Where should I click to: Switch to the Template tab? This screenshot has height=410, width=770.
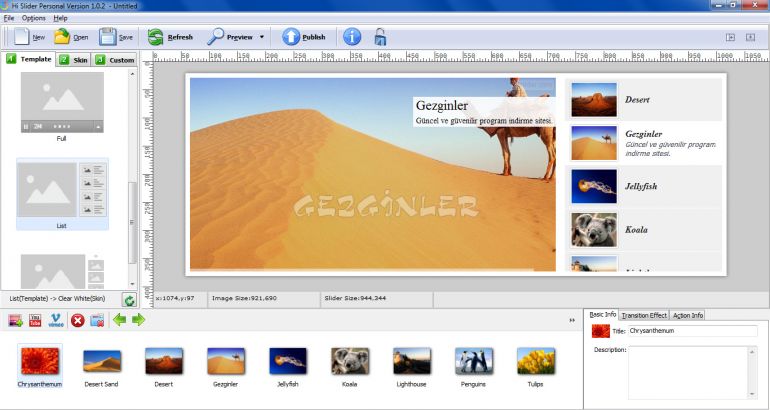click(29, 59)
